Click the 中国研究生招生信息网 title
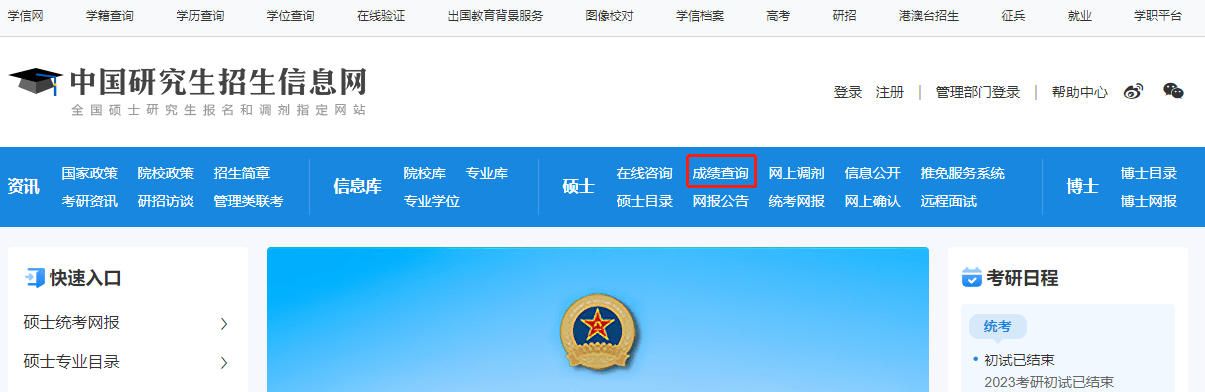This screenshot has height=392, width=1205. click(x=218, y=82)
